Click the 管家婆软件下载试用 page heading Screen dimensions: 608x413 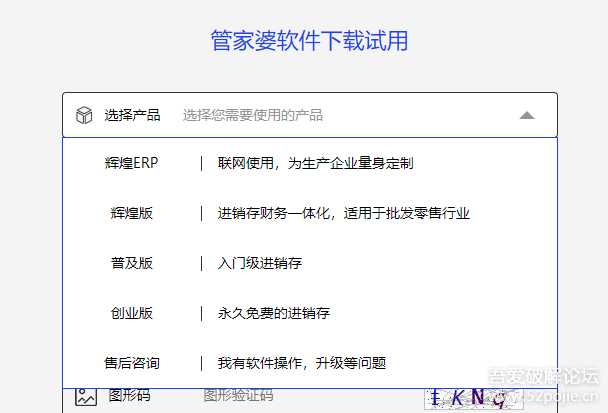tap(309, 41)
